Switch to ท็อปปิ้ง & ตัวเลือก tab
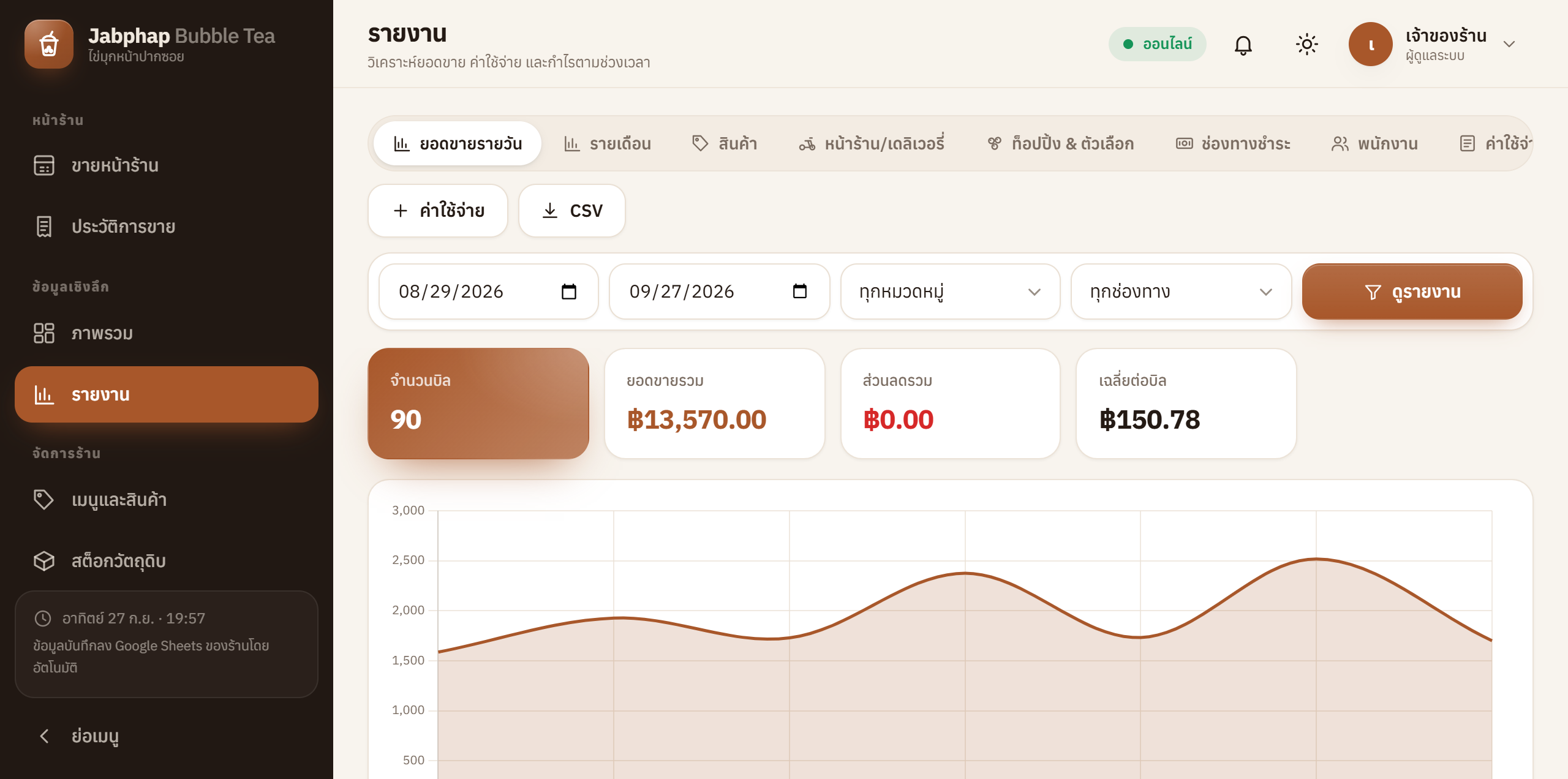This screenshot has height=779, width=1568. click(1061, 143)
